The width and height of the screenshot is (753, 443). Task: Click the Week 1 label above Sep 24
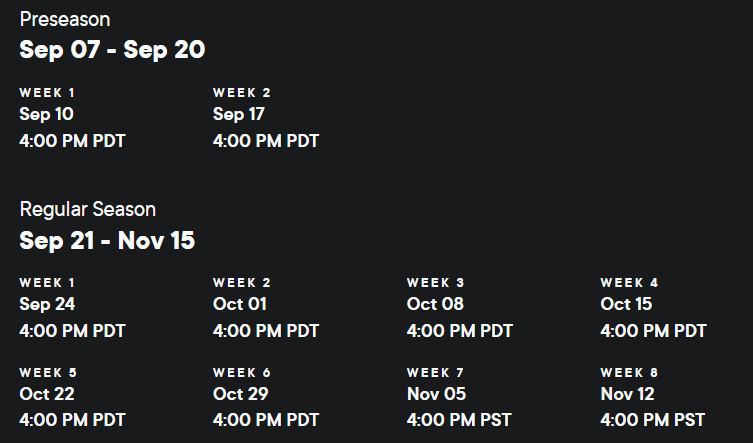click(x=47, y=283)
